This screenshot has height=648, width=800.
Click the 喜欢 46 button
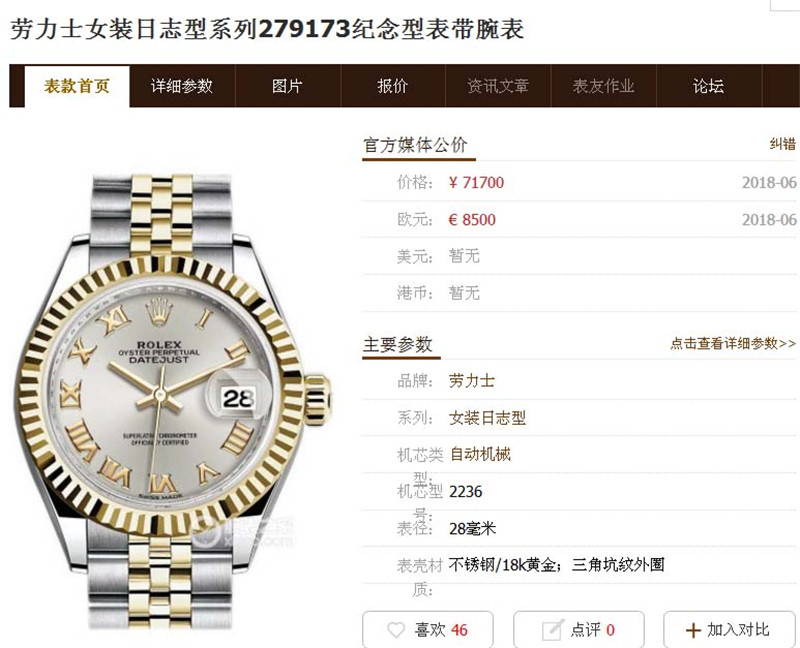point(428,630)
